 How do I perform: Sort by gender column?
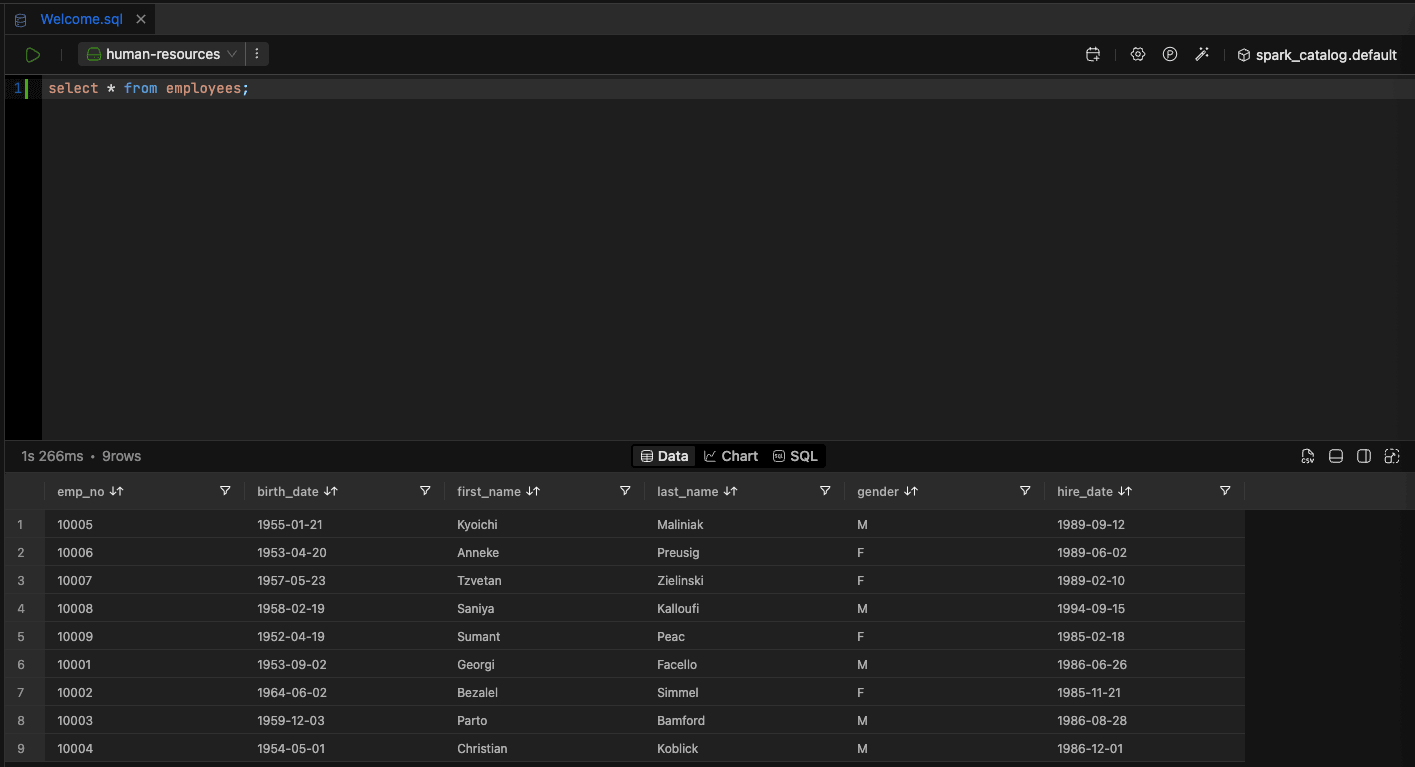pos(911,491)
